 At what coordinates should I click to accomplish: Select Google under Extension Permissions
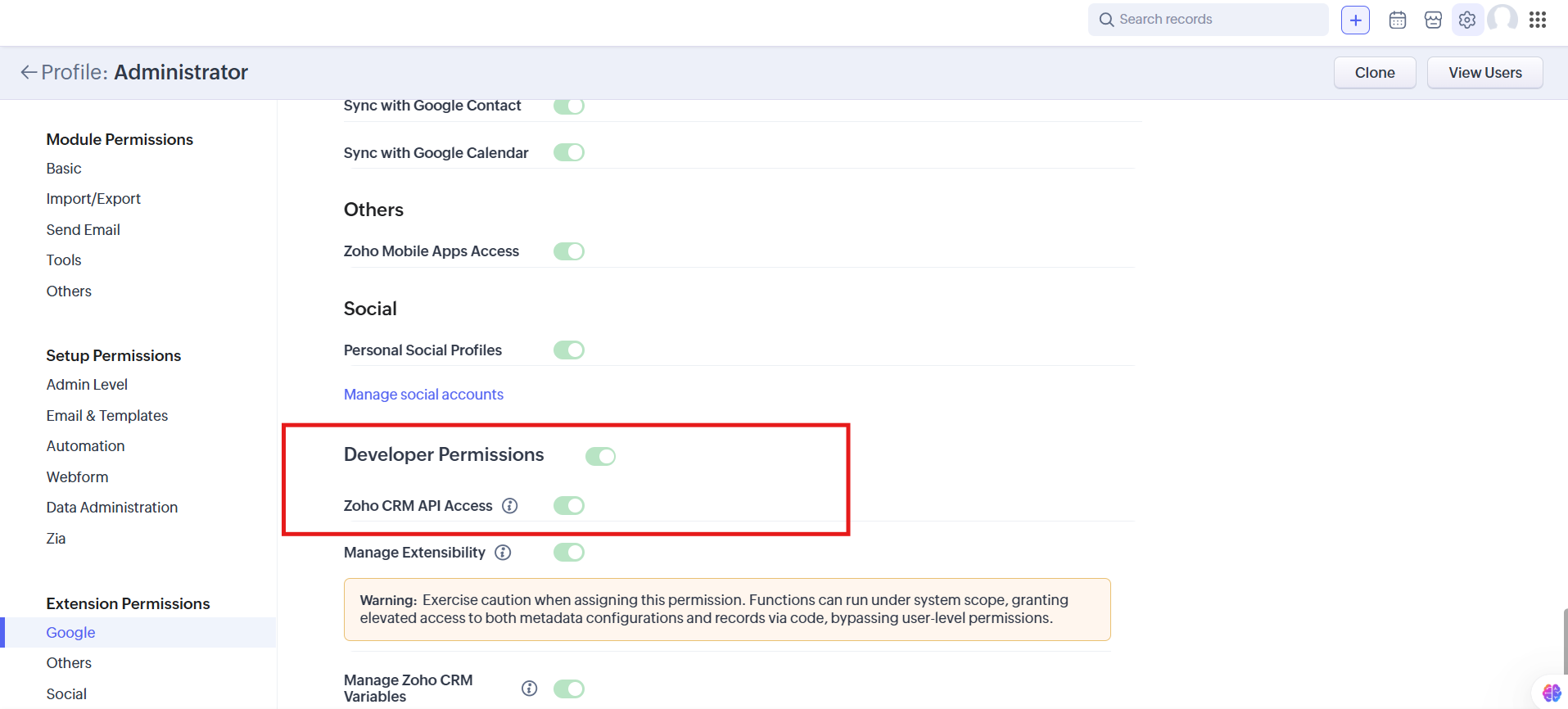(x=70, y=632)
